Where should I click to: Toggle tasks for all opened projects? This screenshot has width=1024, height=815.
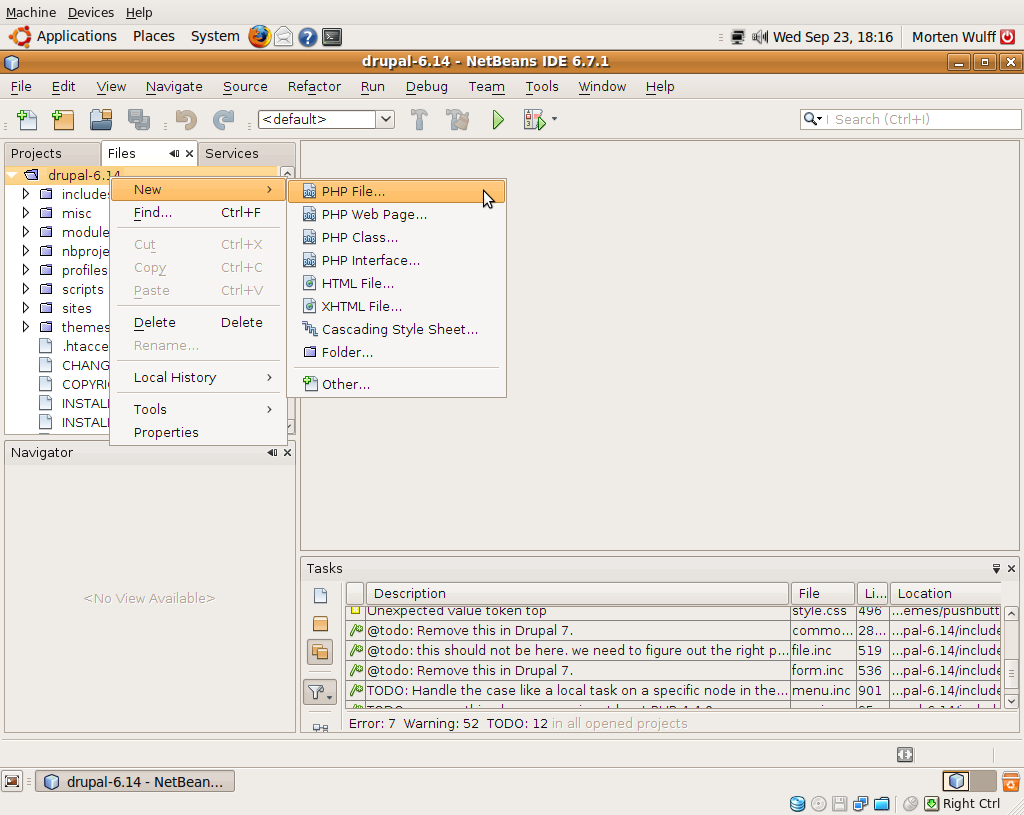320,652
